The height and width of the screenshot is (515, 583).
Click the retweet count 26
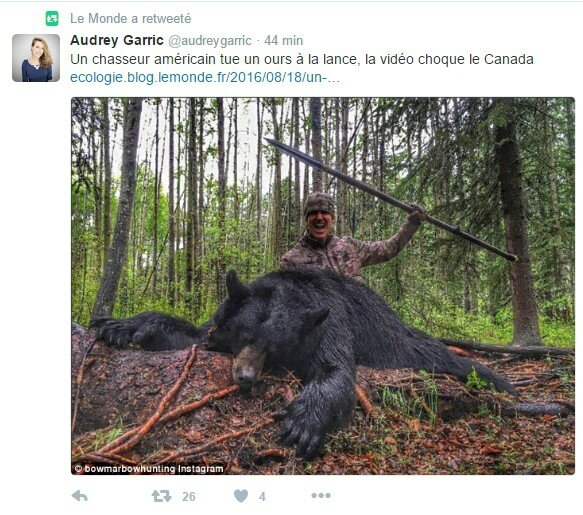[x=189, y=496]
